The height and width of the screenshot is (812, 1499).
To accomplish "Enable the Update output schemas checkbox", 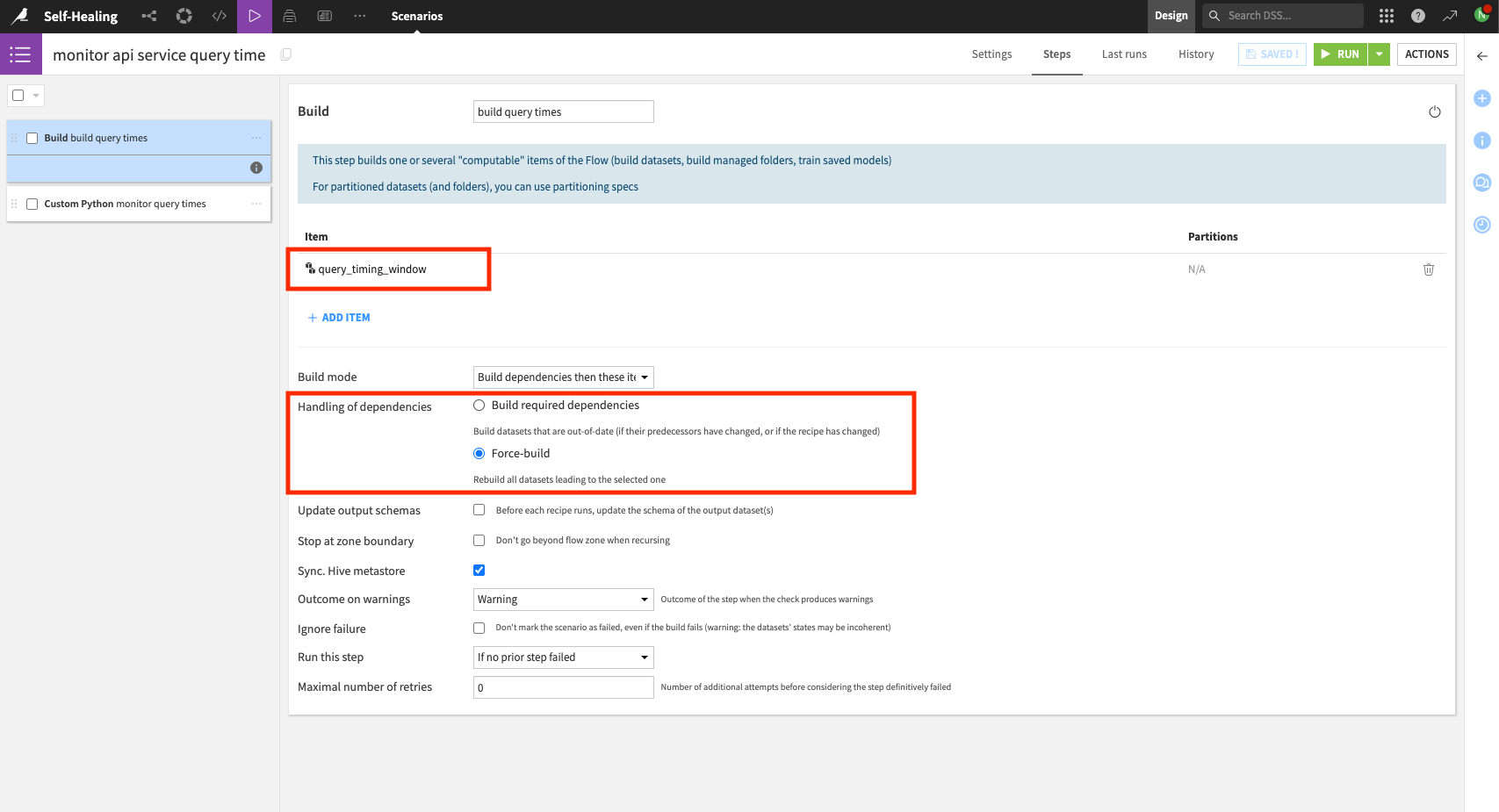I will click(479, 509).
